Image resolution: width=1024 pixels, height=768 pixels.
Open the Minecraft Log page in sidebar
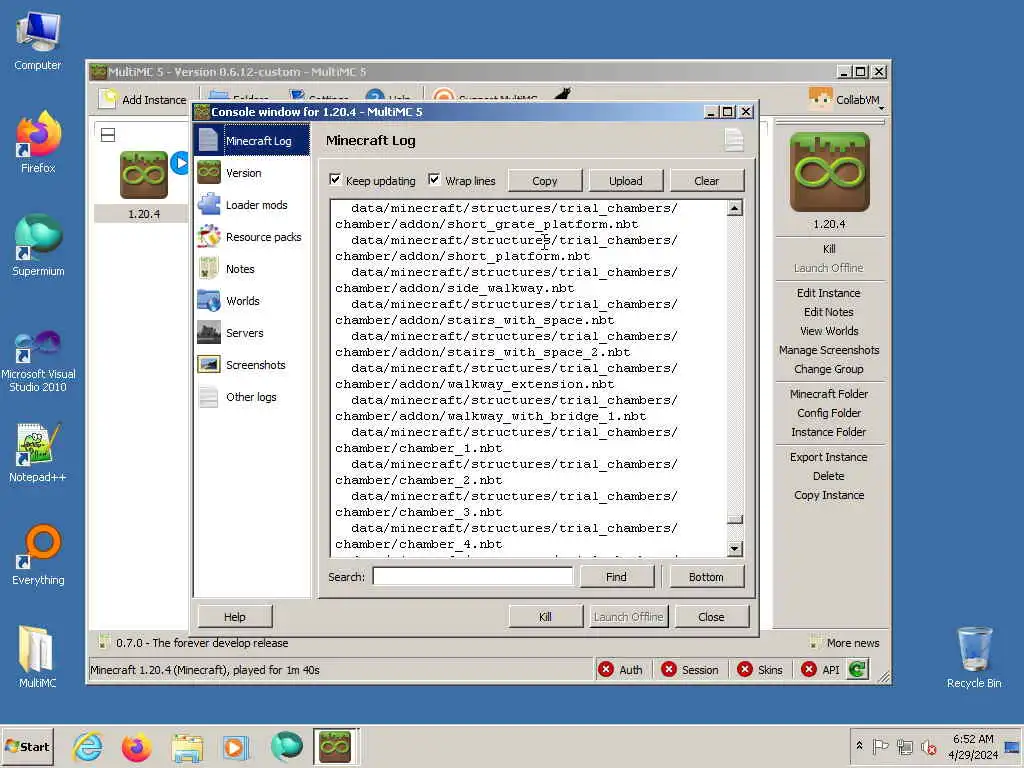(251, 140)
